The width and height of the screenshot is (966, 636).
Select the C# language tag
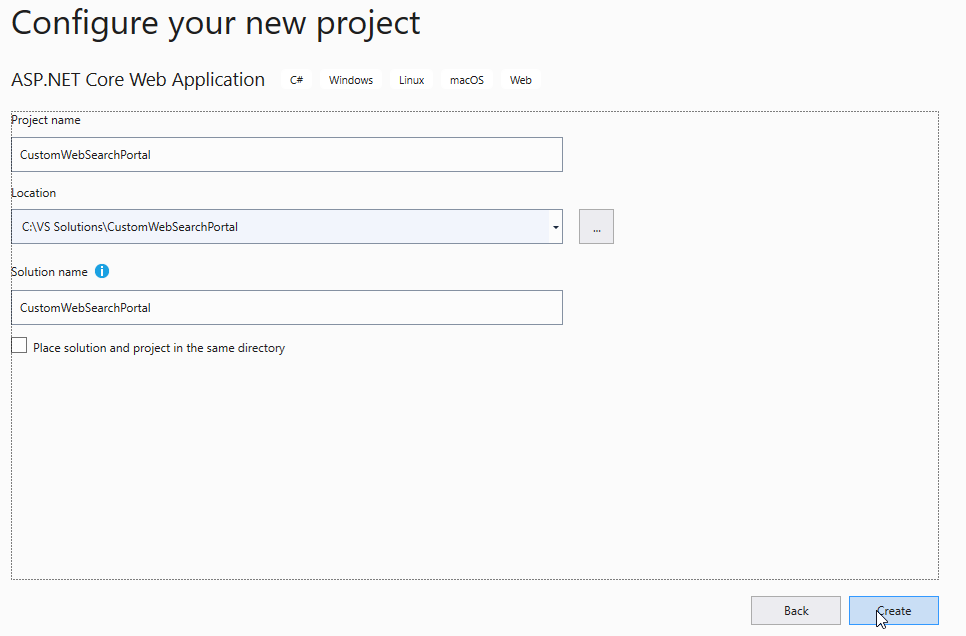296,80
